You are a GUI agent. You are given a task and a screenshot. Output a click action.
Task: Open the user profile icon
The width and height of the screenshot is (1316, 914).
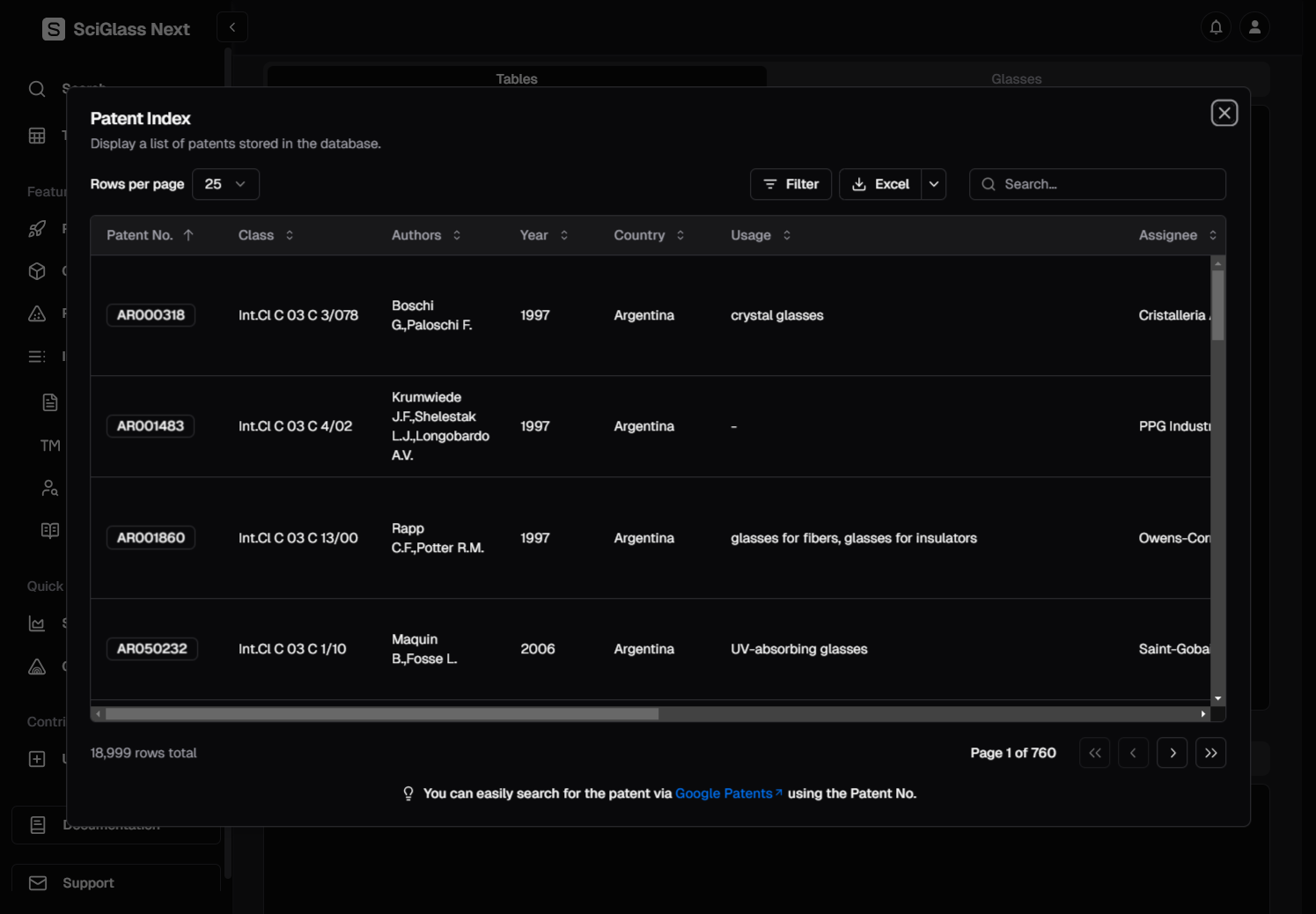[1254, 27]
